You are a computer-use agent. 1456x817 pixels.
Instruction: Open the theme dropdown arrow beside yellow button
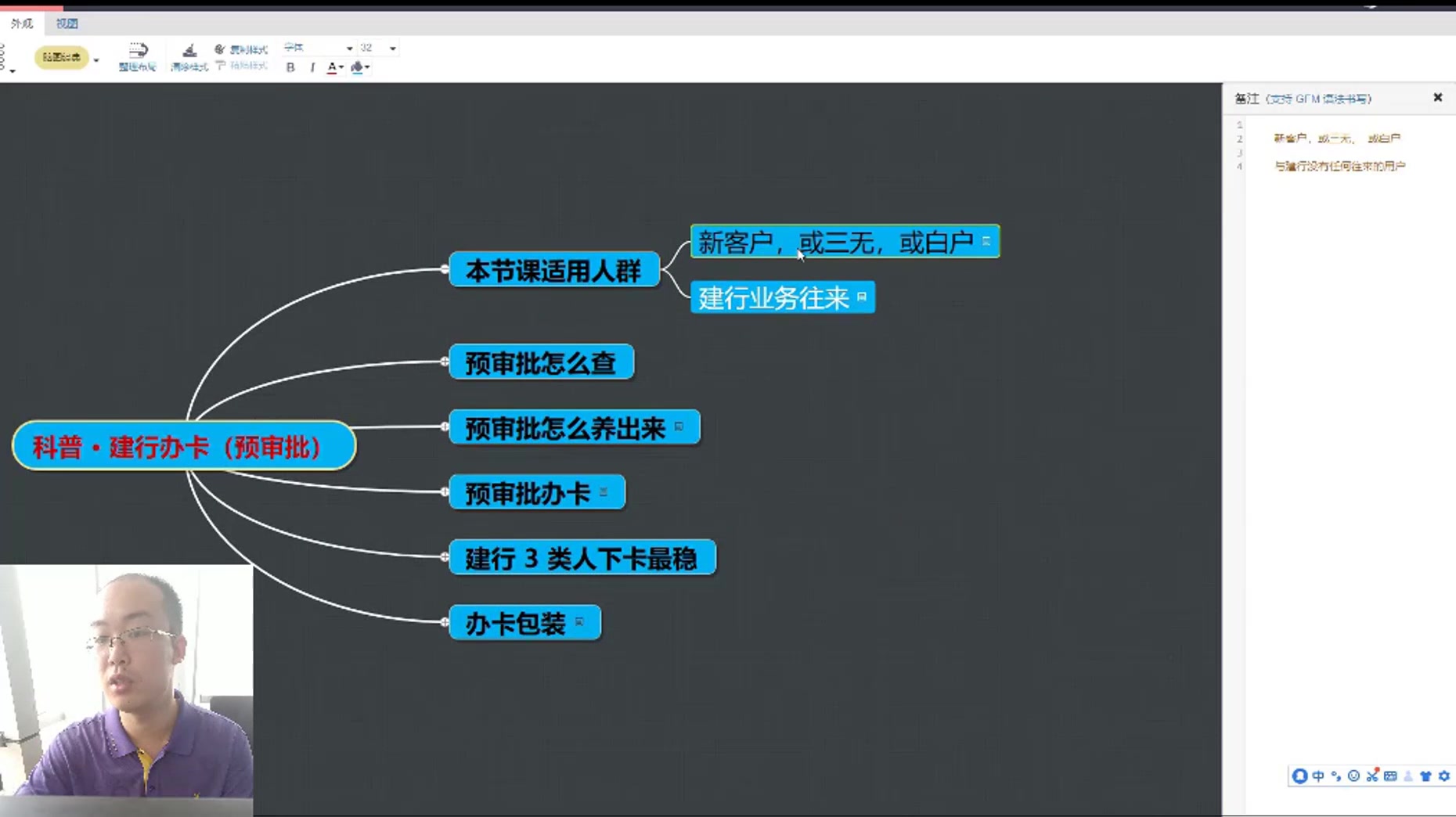(96, 59)
